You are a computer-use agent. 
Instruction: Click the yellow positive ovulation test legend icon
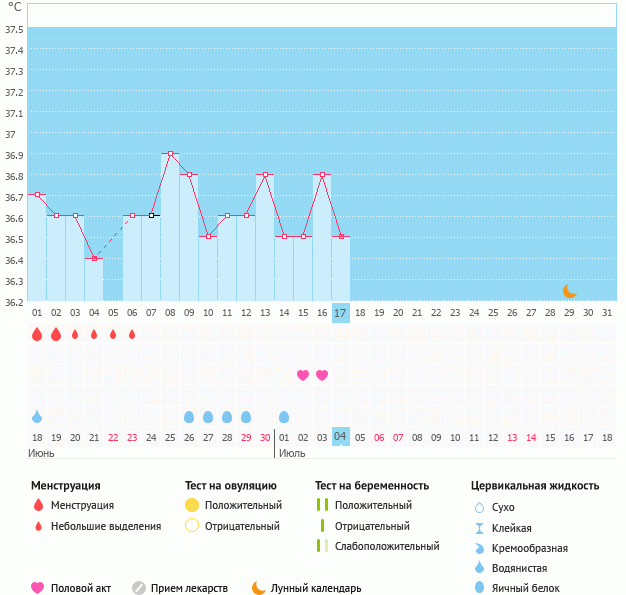pos(192,506)
